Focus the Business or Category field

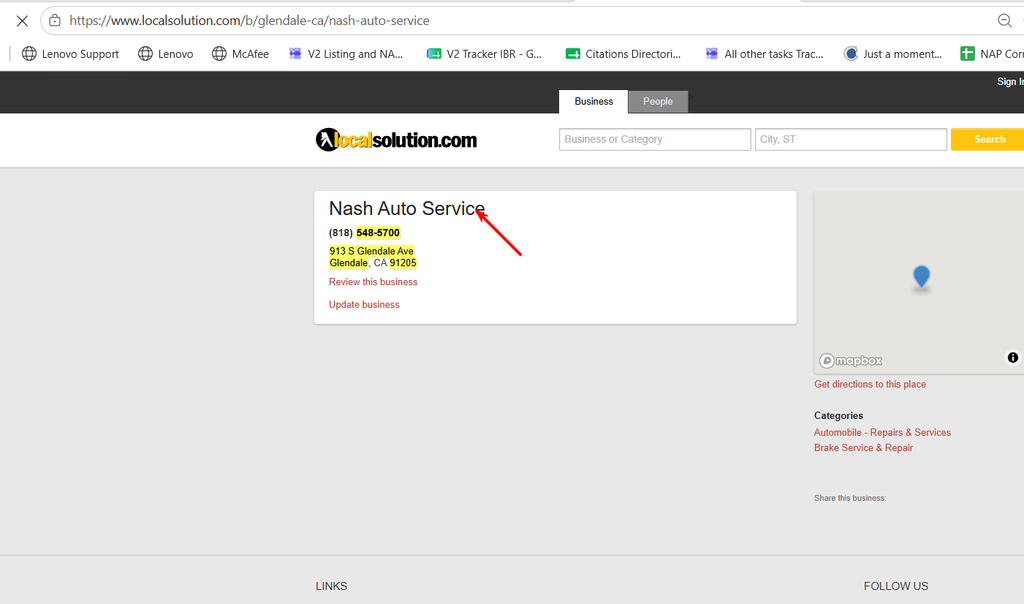point(655,139)
